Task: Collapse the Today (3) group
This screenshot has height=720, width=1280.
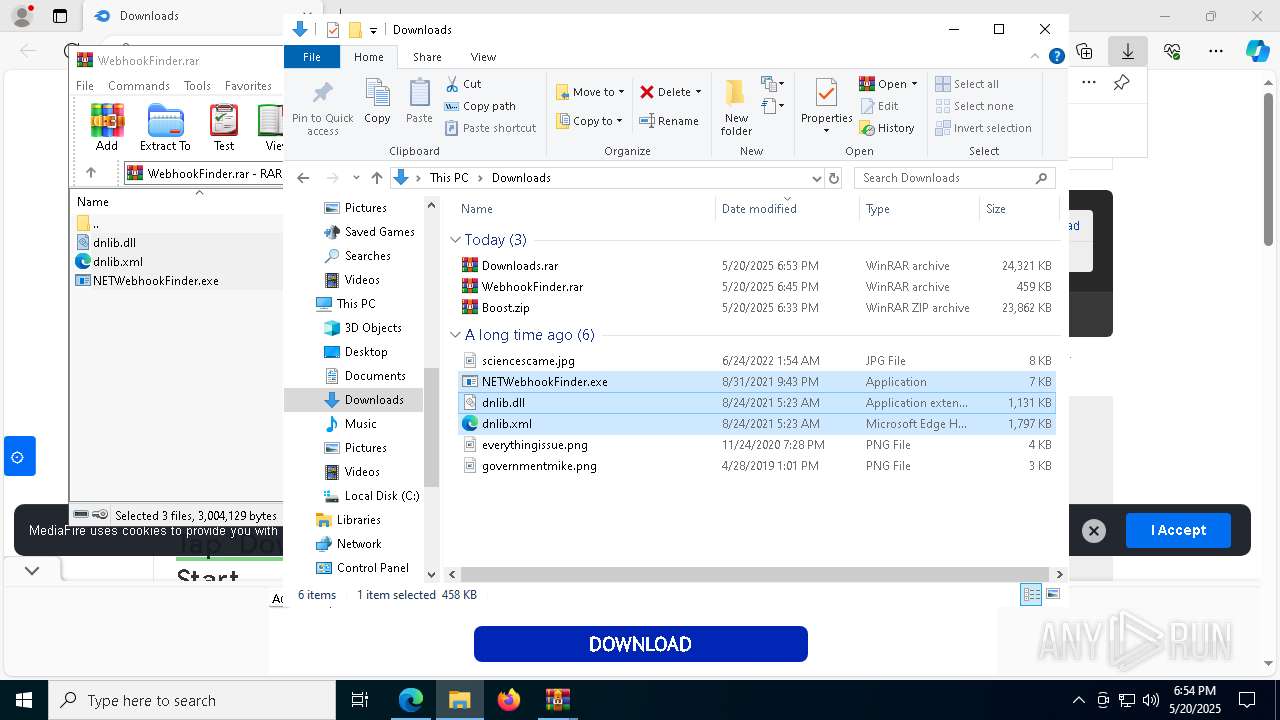Action: click(x=455, y=240)
